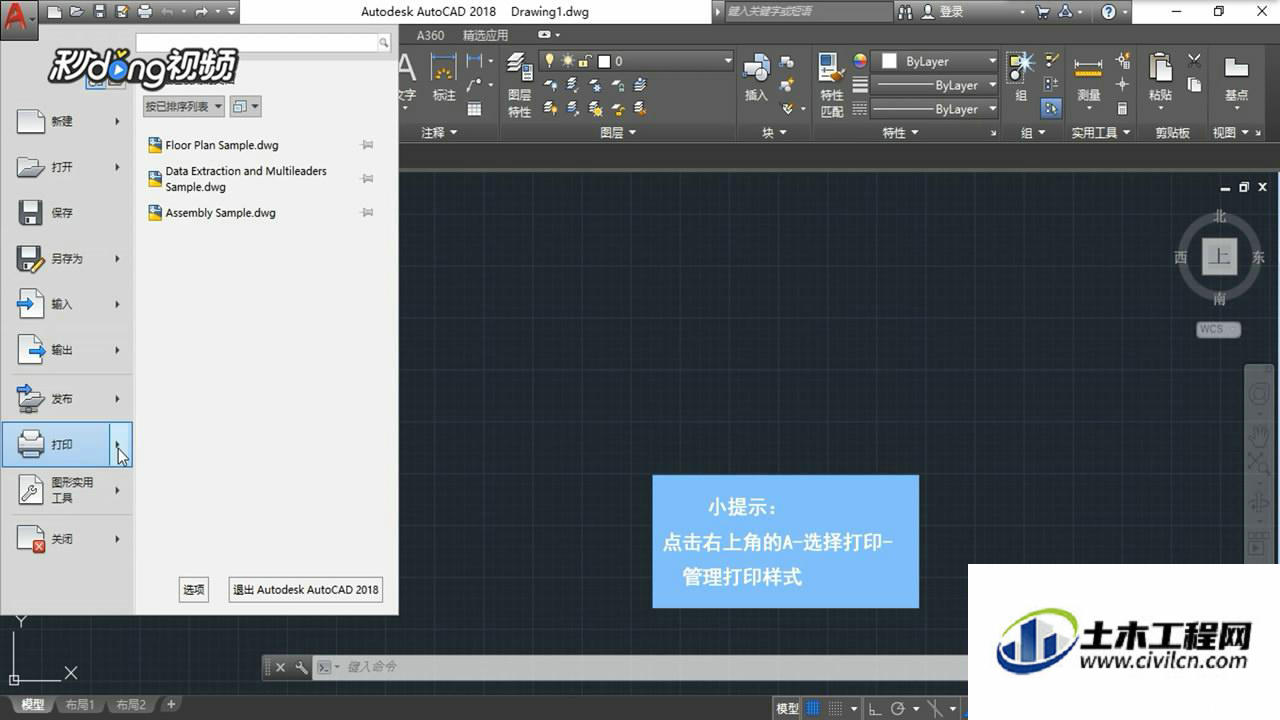The image size is (1280, 720).
Task: Expand the 打印 (Print) submenu arrow
Action: pos(120,444)
